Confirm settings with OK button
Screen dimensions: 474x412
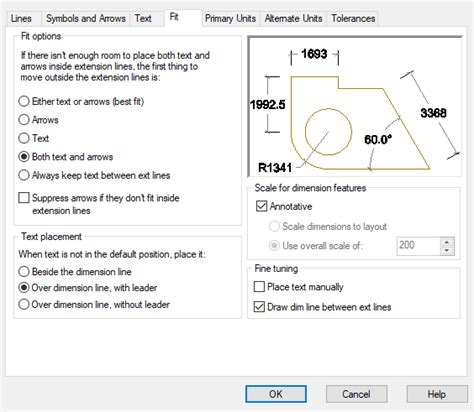point(276,394)
